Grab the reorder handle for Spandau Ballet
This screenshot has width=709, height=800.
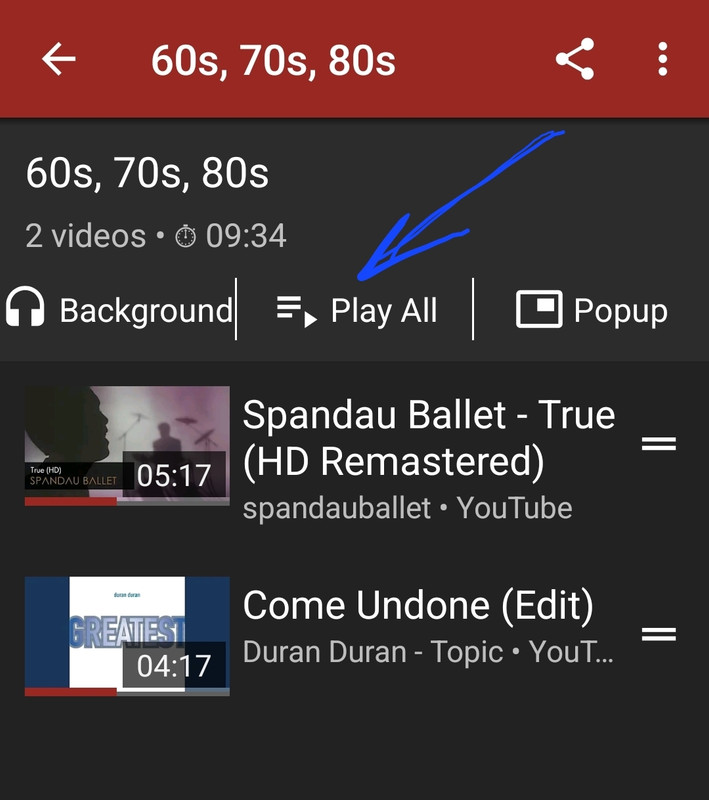tap(659, 444)
